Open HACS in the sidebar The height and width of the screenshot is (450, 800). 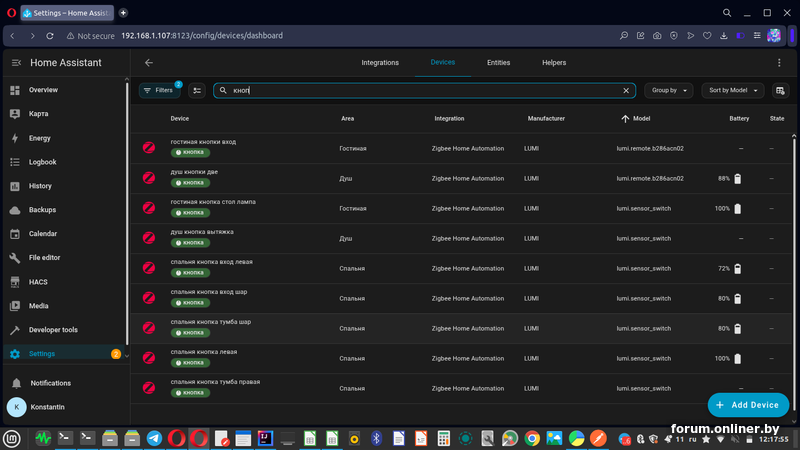[38, 282]
